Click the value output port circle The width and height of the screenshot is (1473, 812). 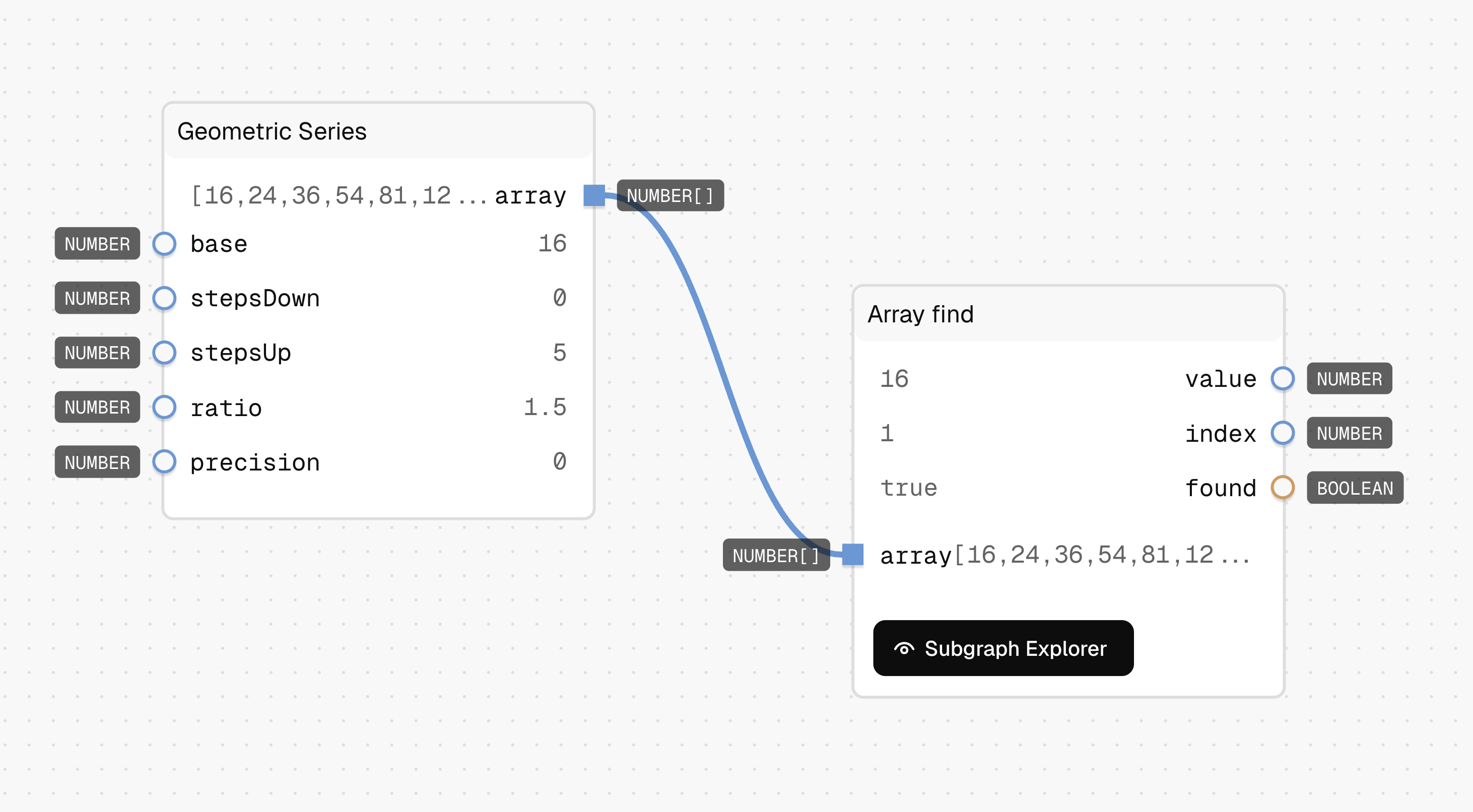pyautogui.click(x=1283, y=379)
